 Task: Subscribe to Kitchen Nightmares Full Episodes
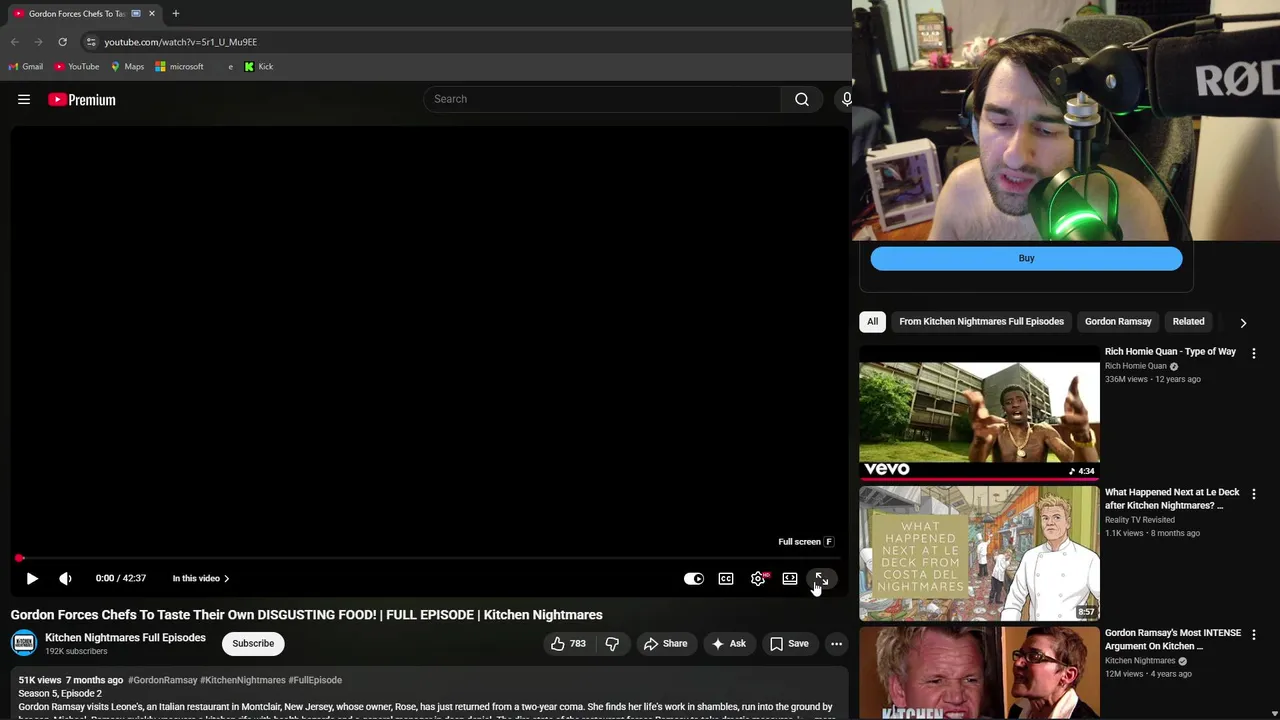point(253,644)
